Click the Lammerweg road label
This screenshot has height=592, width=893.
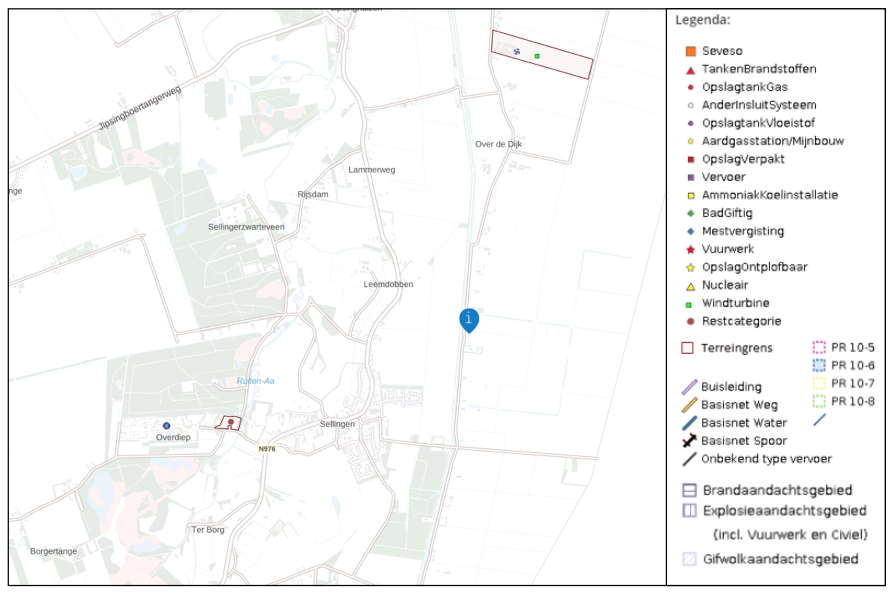372,170
